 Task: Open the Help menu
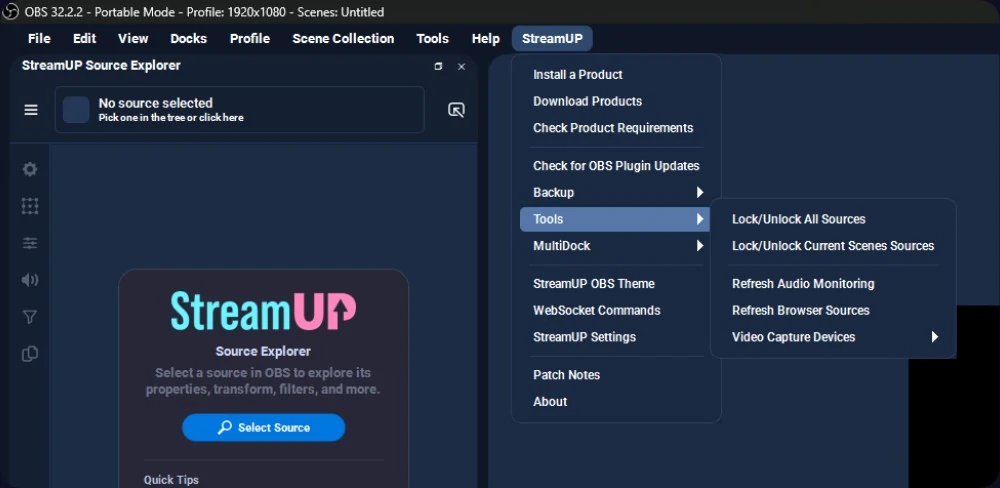[485, 39]
